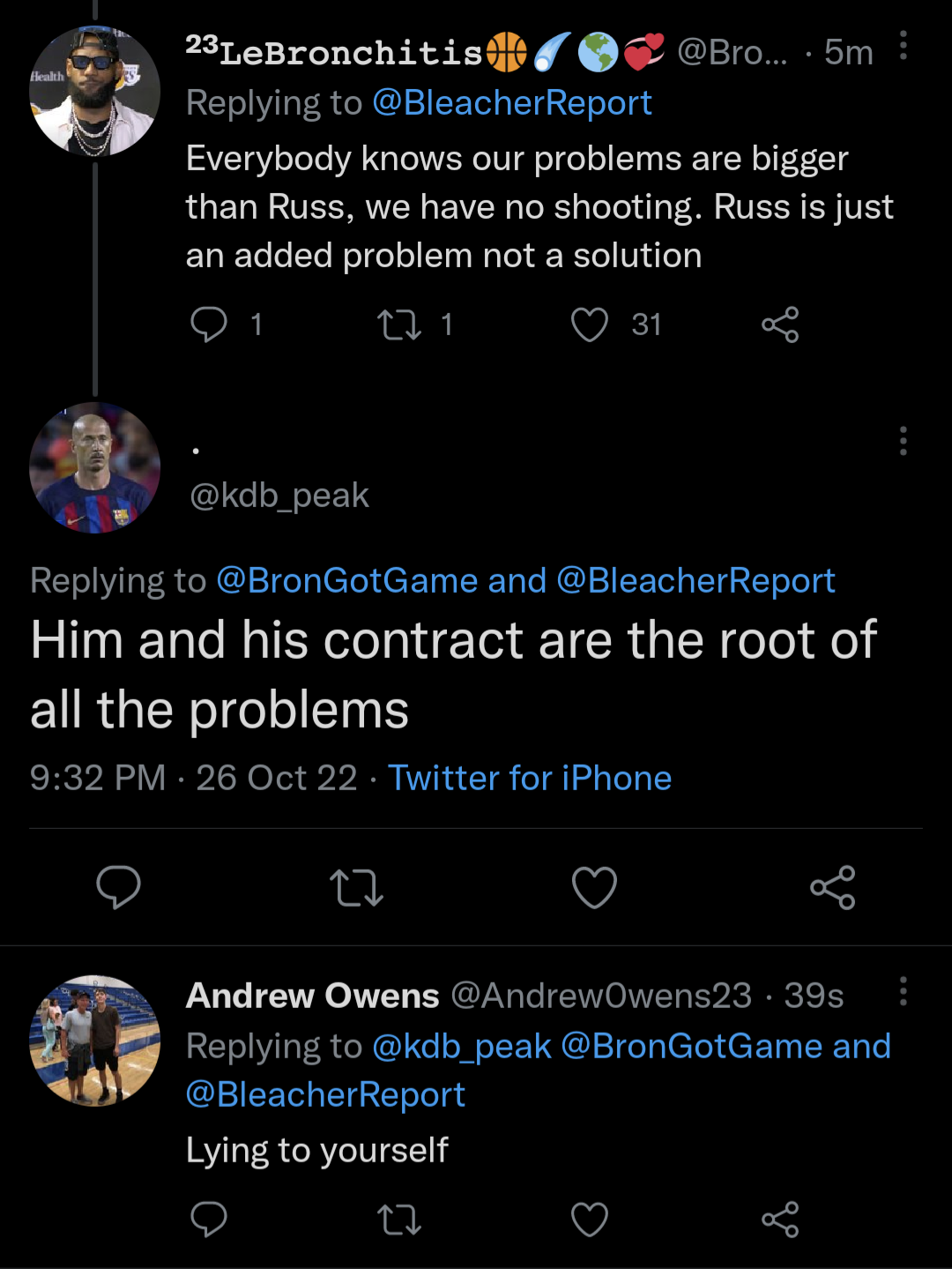This screenshot has width=952, height=1269.
Task: Retweet Andrew Owens' reply
Action: [x=399, y=1220]
